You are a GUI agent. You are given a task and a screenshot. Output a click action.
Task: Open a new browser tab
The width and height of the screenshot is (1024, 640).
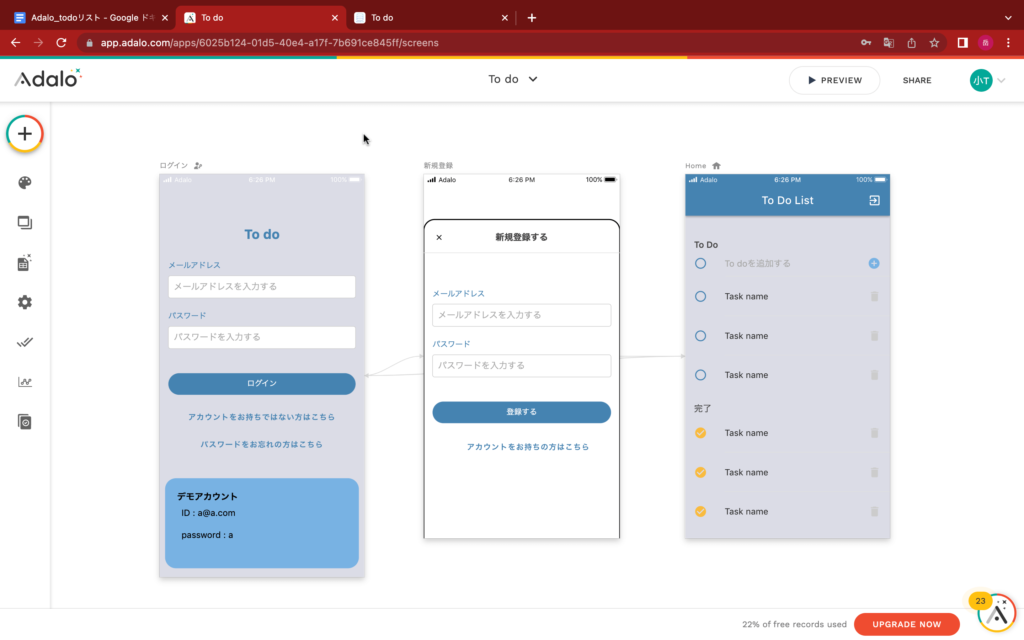(x=532, y=17)
